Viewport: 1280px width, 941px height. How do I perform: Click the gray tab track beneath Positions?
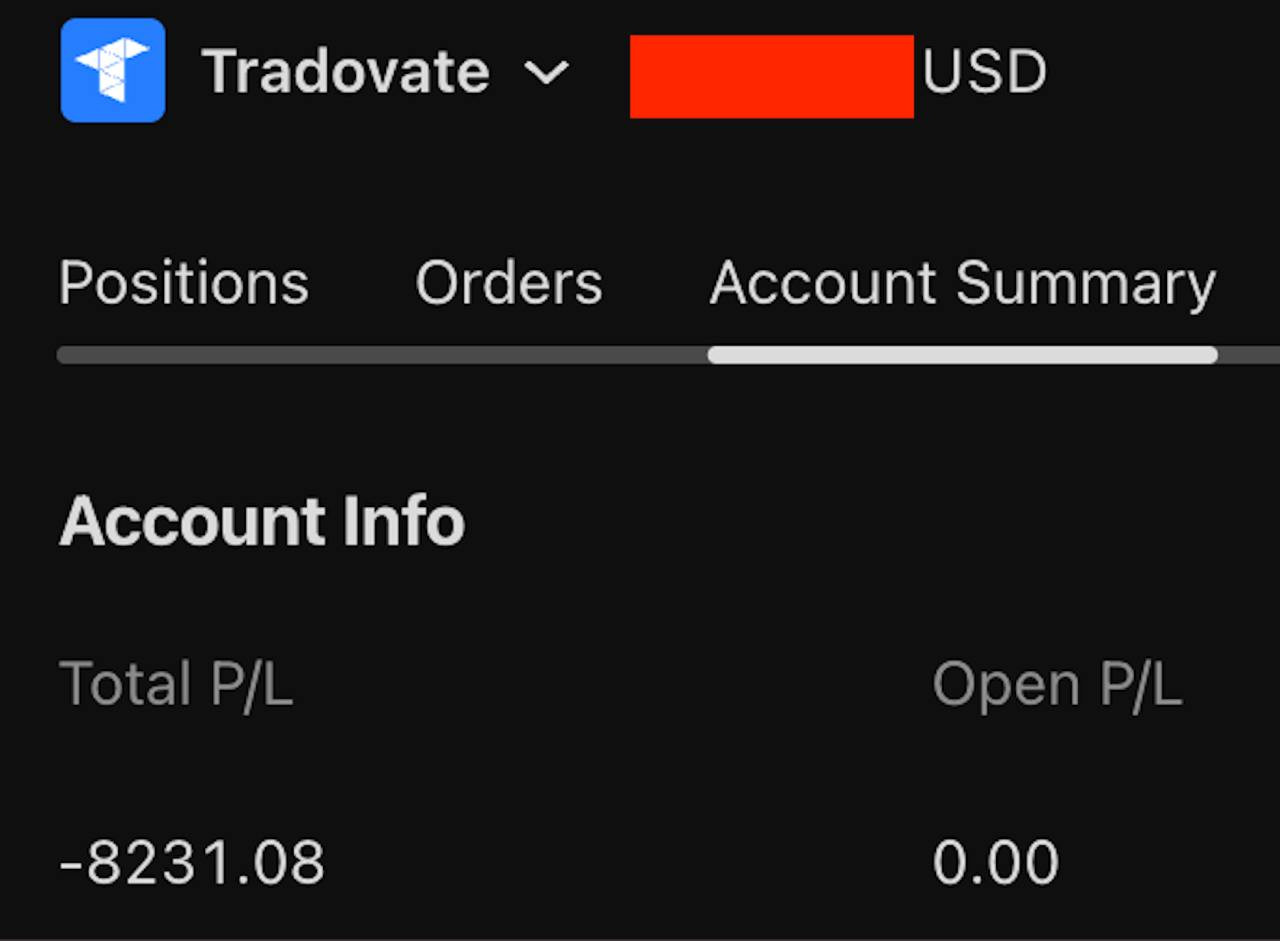click(x=184, y=355)
